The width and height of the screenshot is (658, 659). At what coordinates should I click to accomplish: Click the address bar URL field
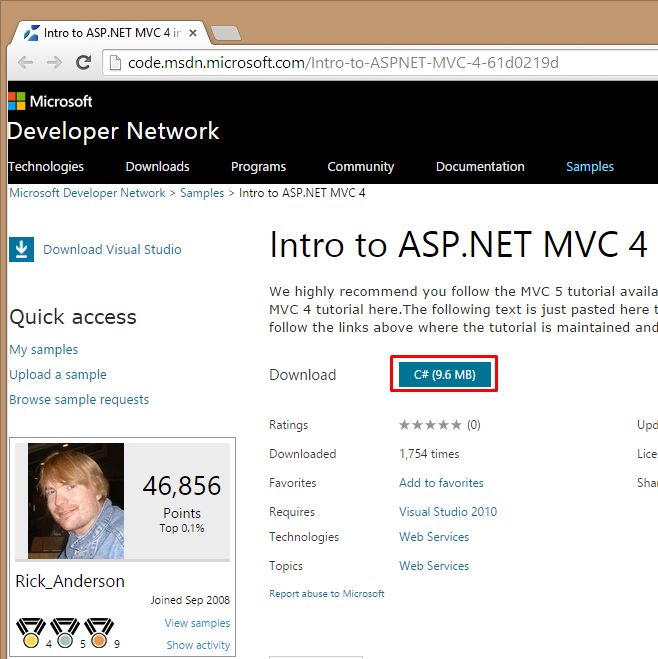coord(380,63)
